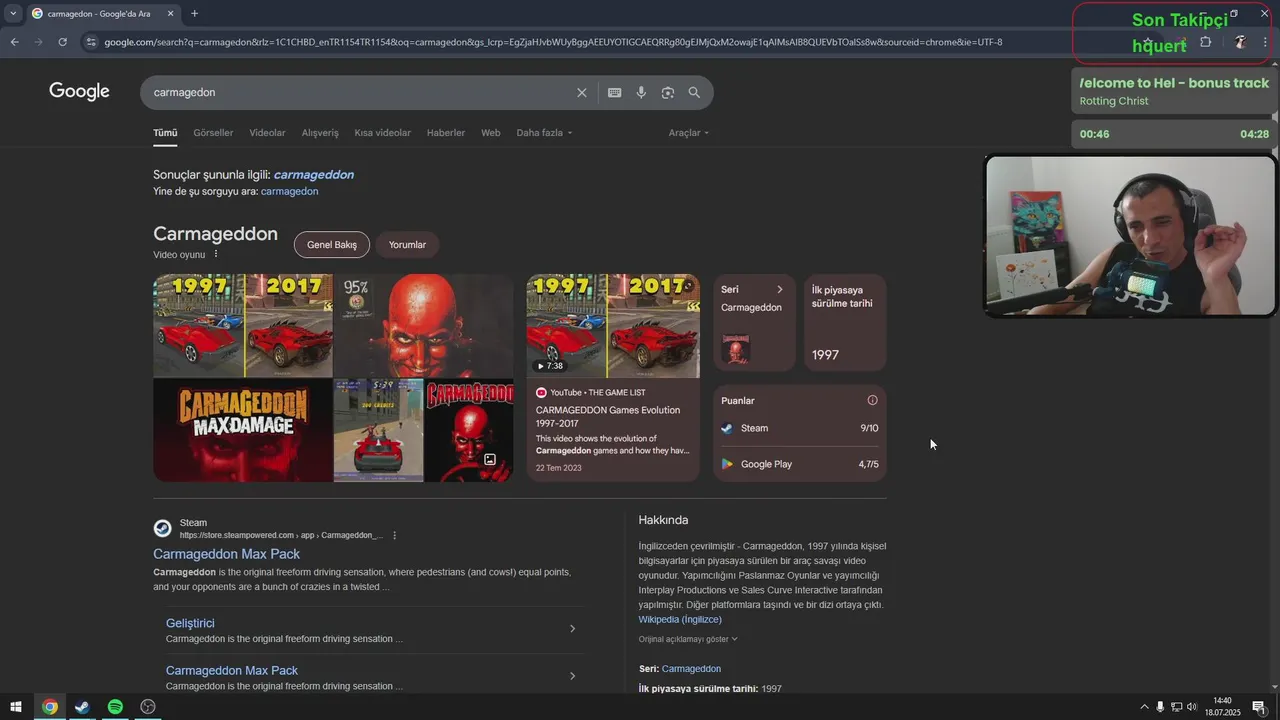Expand the Daha fazla dropdown
Viewport: 1280px width, 720px height.
pos(545,133)
